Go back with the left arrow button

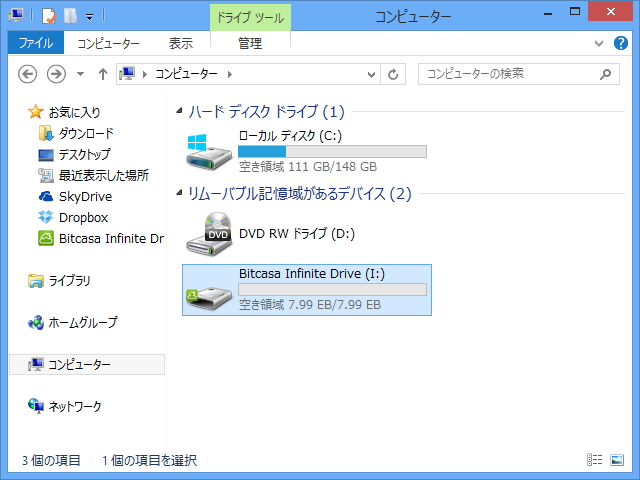point(27,74)
